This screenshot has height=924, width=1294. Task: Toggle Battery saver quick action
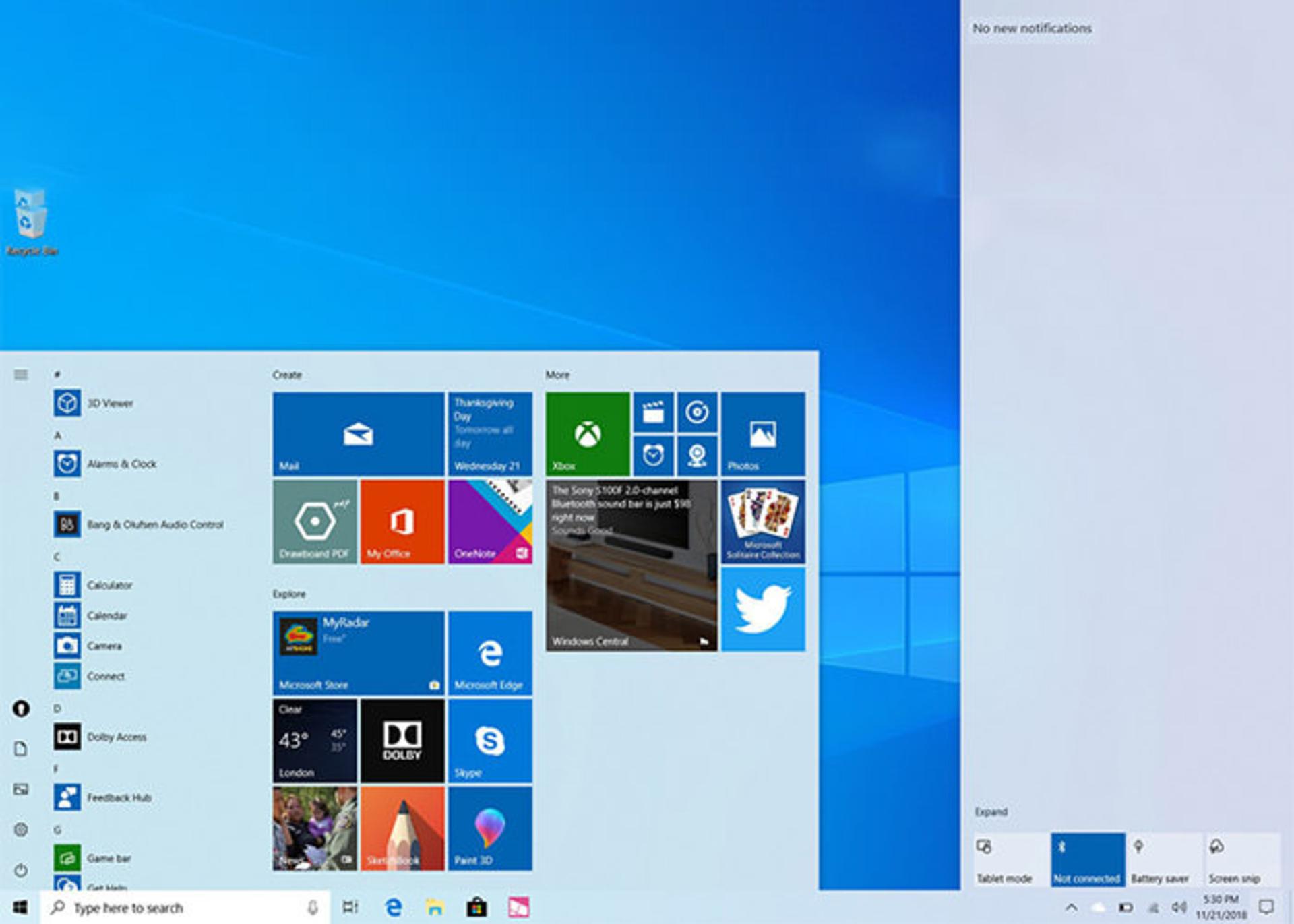(x=1165, y=859)
